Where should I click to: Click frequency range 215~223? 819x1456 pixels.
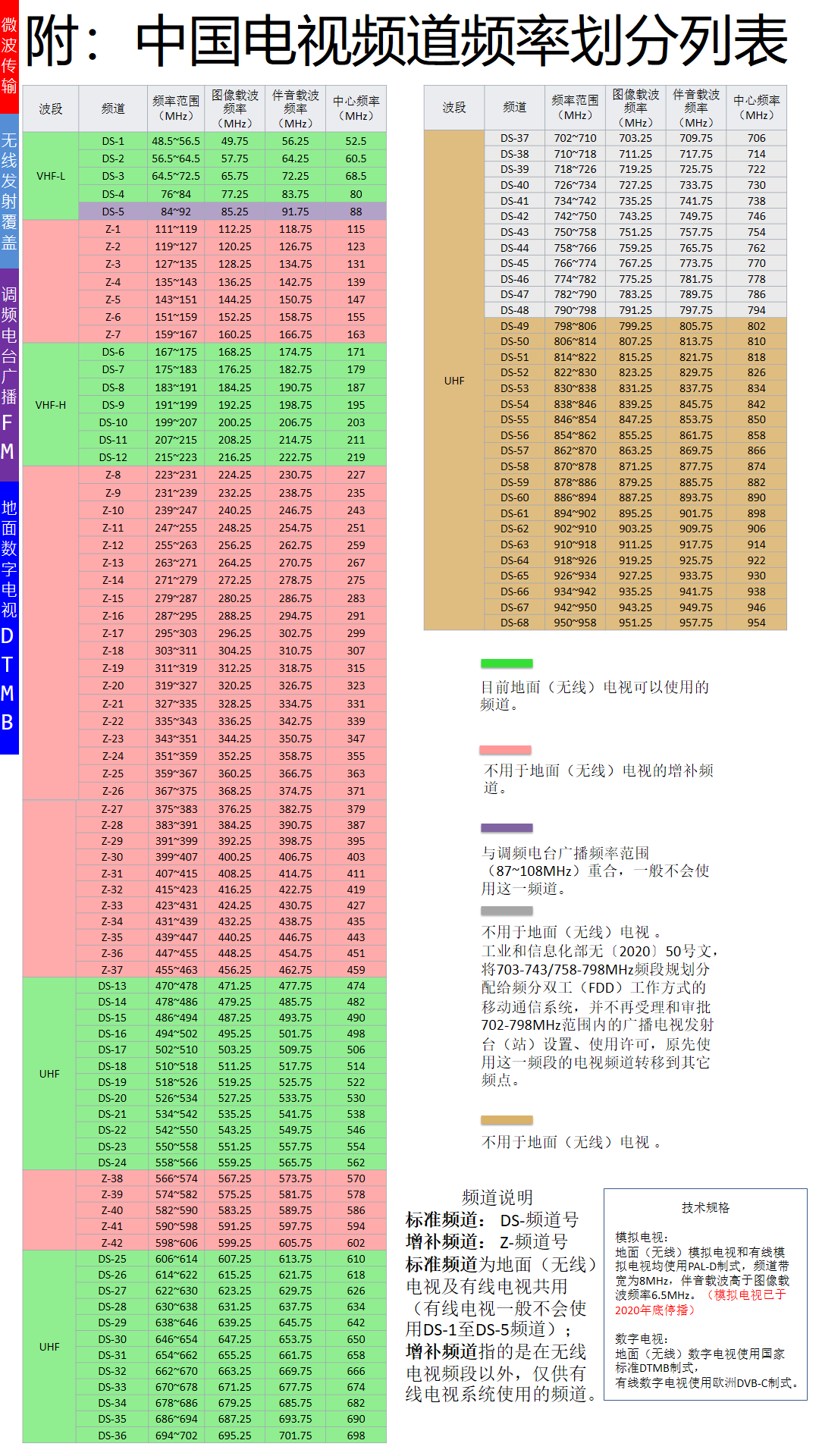point(176,457)
